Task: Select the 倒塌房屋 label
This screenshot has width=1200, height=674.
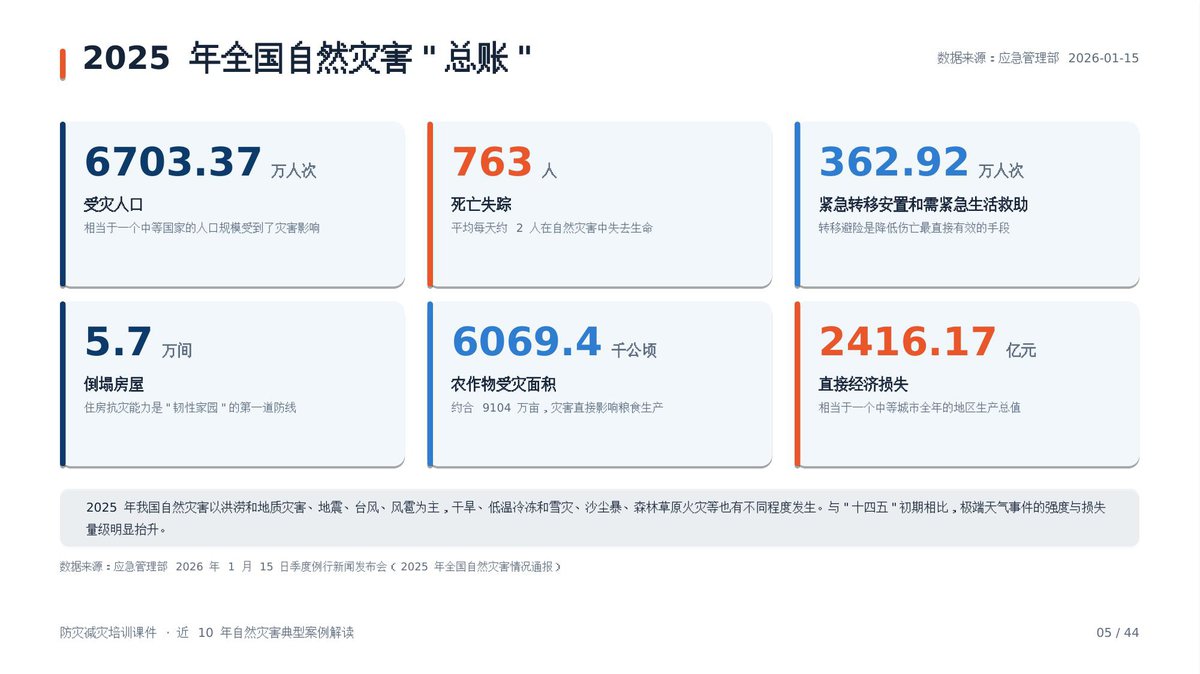Action: [x=114, y=385]
